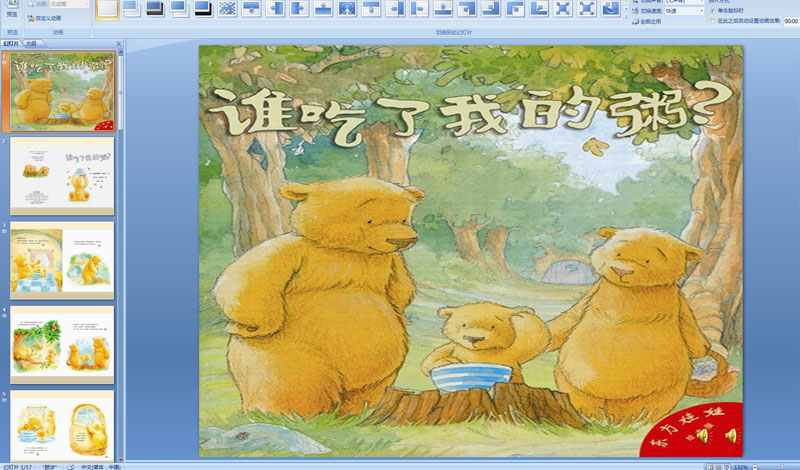
Task: Close the slides thumbnail pane
Action: [119, 44]
